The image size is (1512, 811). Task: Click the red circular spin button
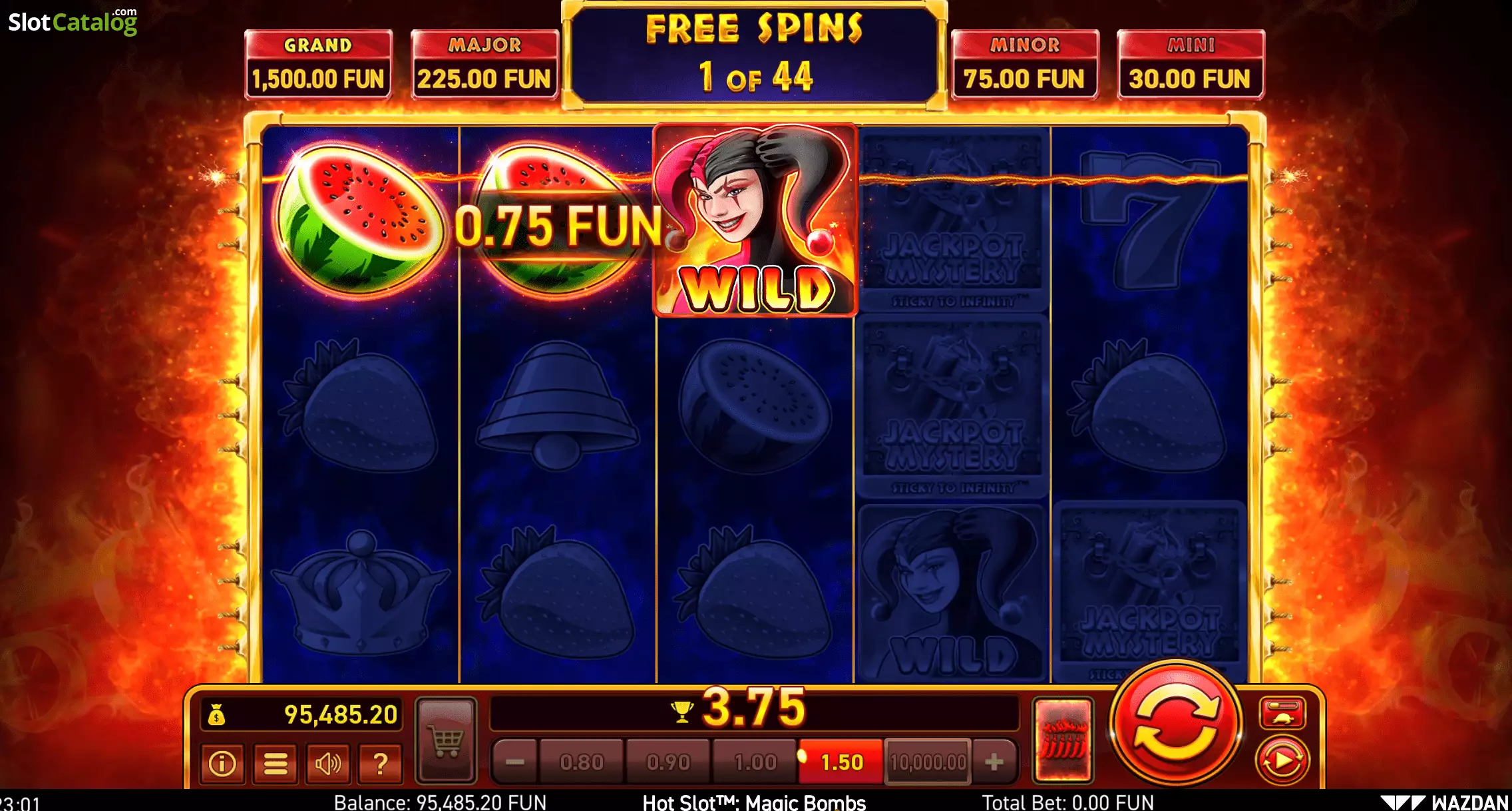[1177, 723]
